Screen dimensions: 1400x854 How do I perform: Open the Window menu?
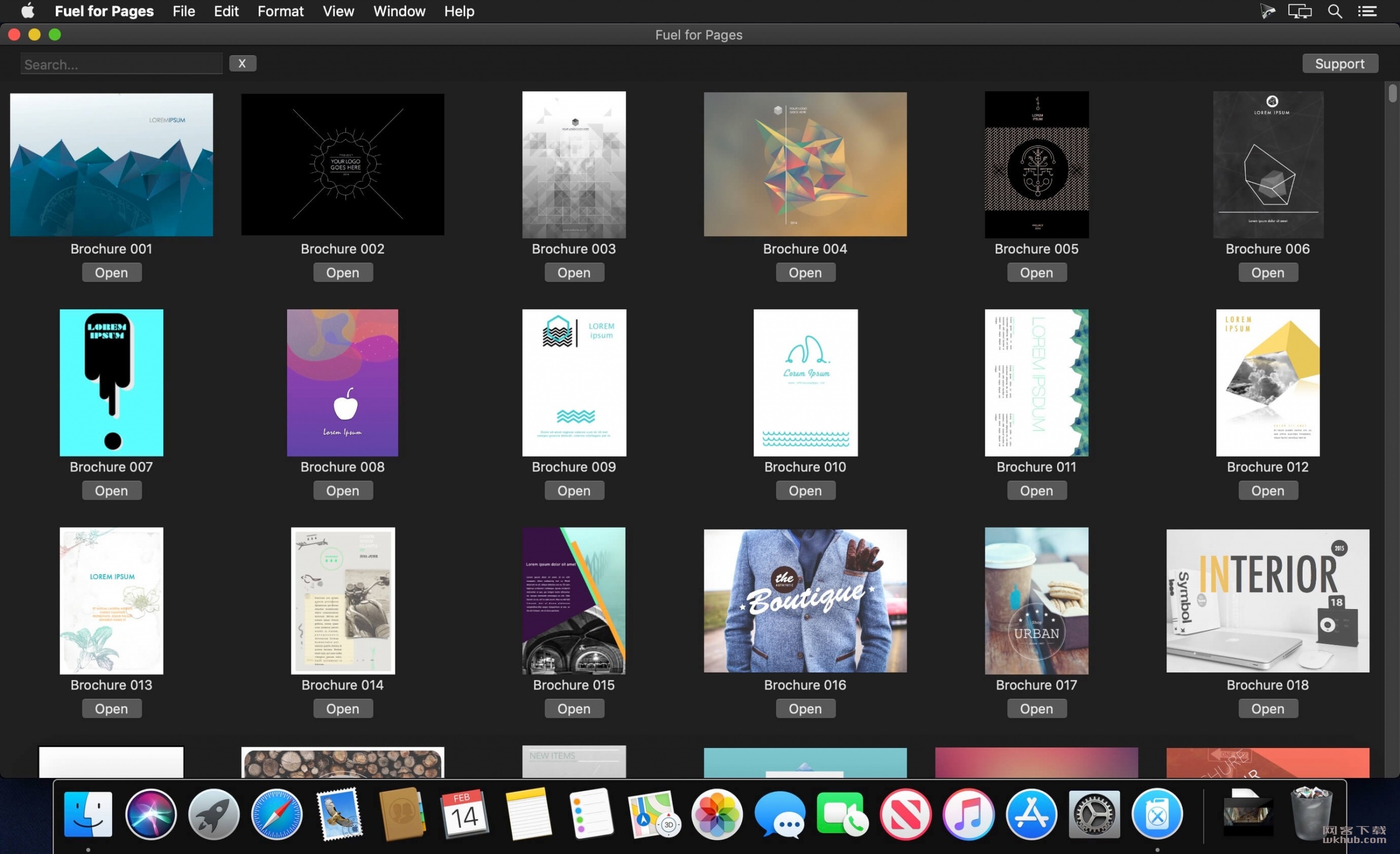click(x=399, y=11)
